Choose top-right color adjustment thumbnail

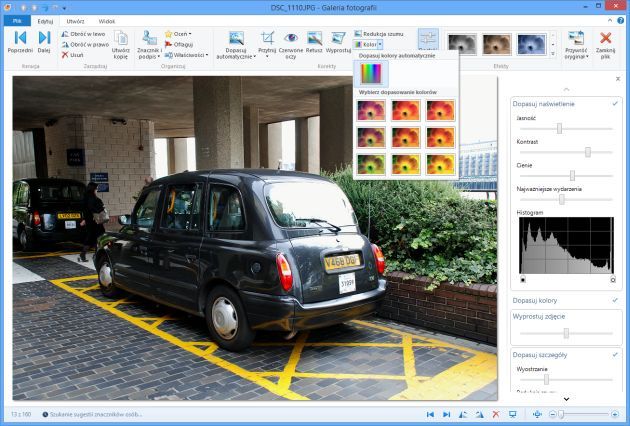(440, 110)
